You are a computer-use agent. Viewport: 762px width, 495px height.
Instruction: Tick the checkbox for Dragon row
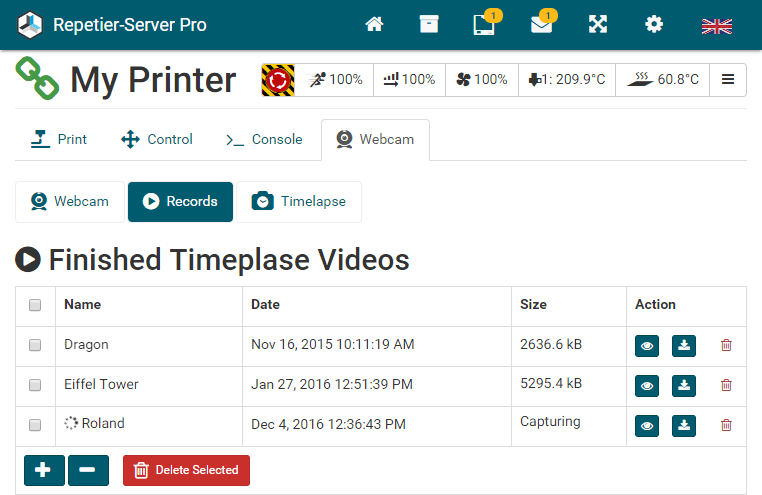pyautogui.click(x=35, y=345)
